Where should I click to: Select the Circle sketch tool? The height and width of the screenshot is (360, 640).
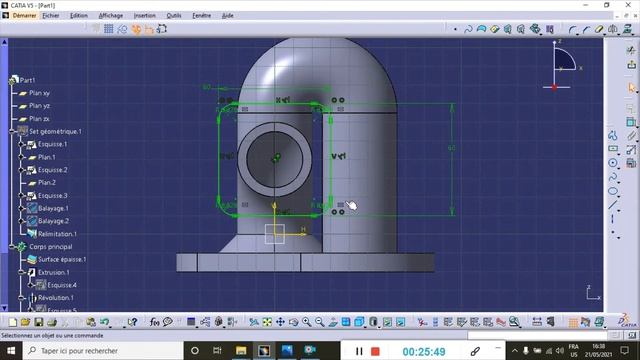click(x=613, y=163)
